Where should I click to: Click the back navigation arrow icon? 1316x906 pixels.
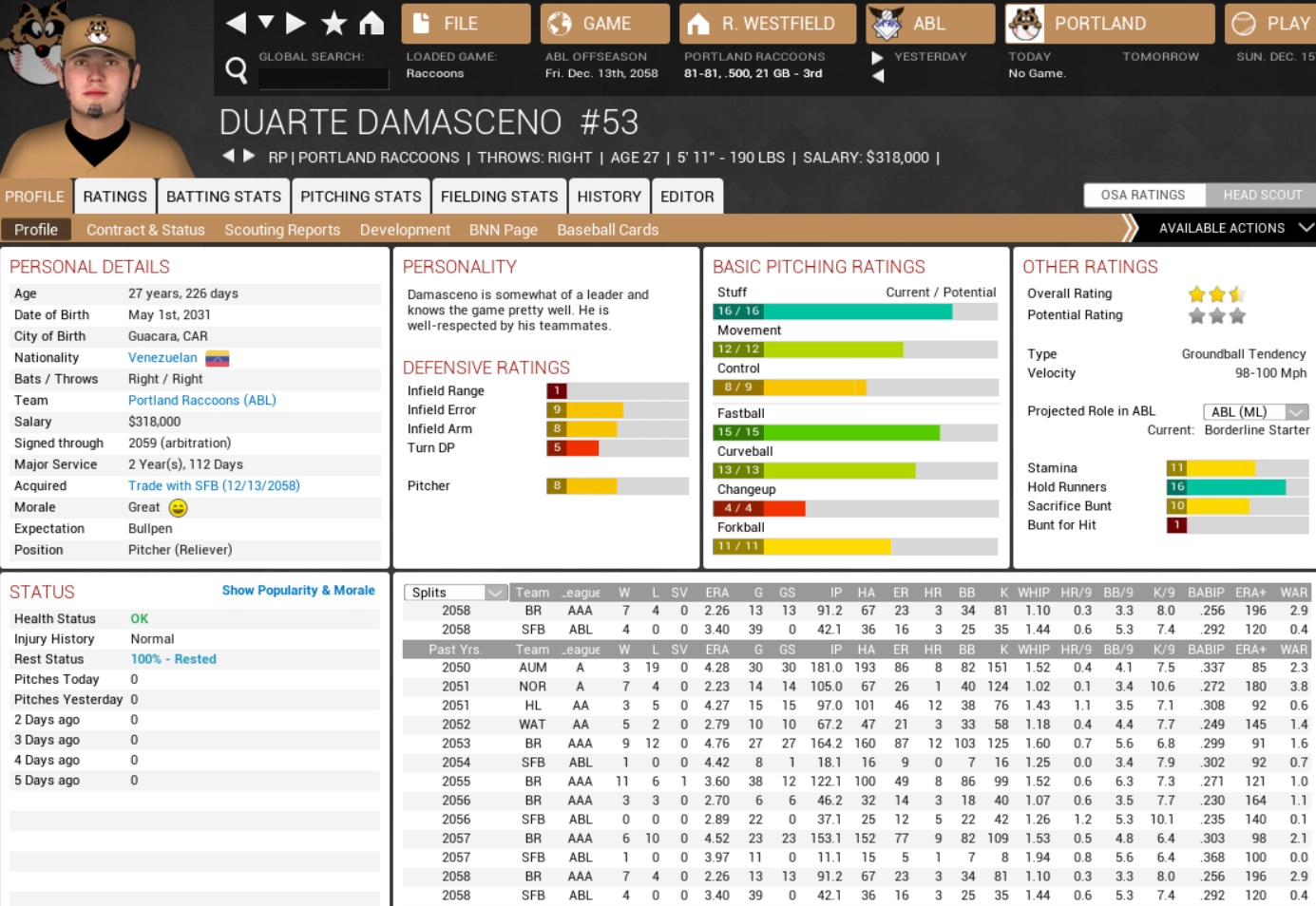237,23
